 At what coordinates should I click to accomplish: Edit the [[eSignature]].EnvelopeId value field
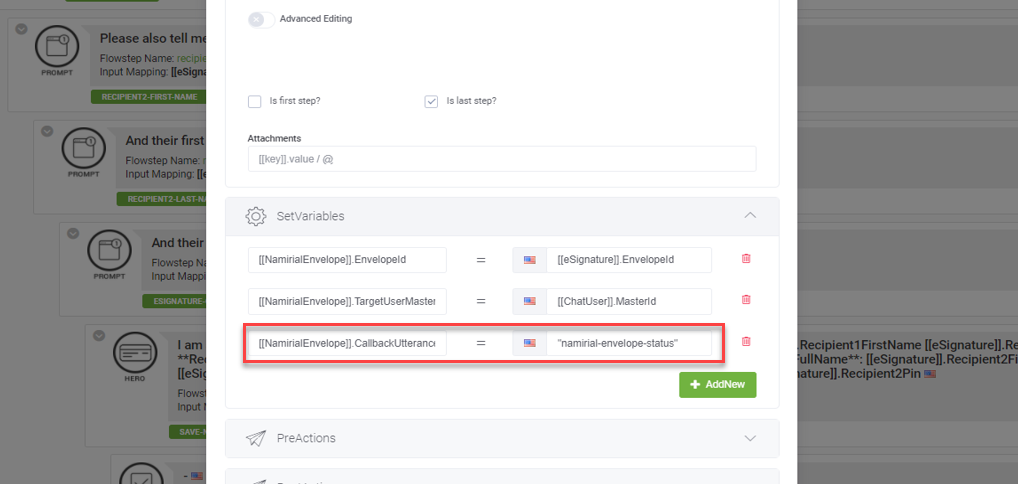628,260
